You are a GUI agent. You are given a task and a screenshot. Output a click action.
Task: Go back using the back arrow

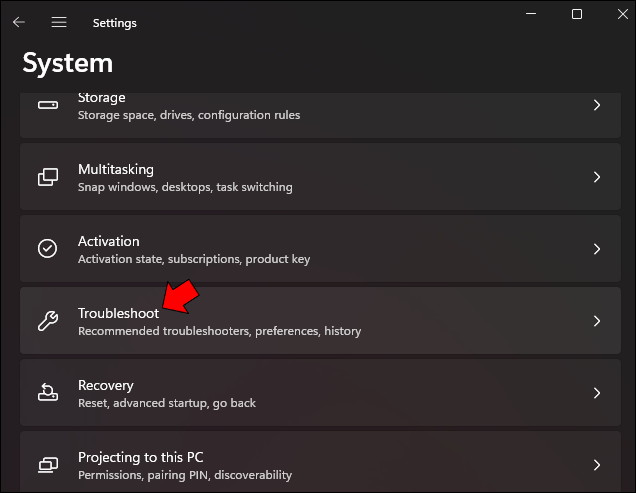[x=19, y=22]
